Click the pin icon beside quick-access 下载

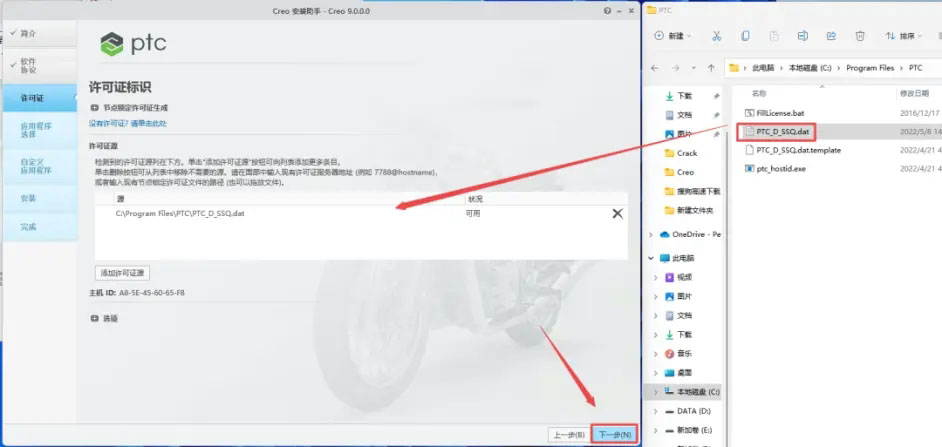coord(716,96)
